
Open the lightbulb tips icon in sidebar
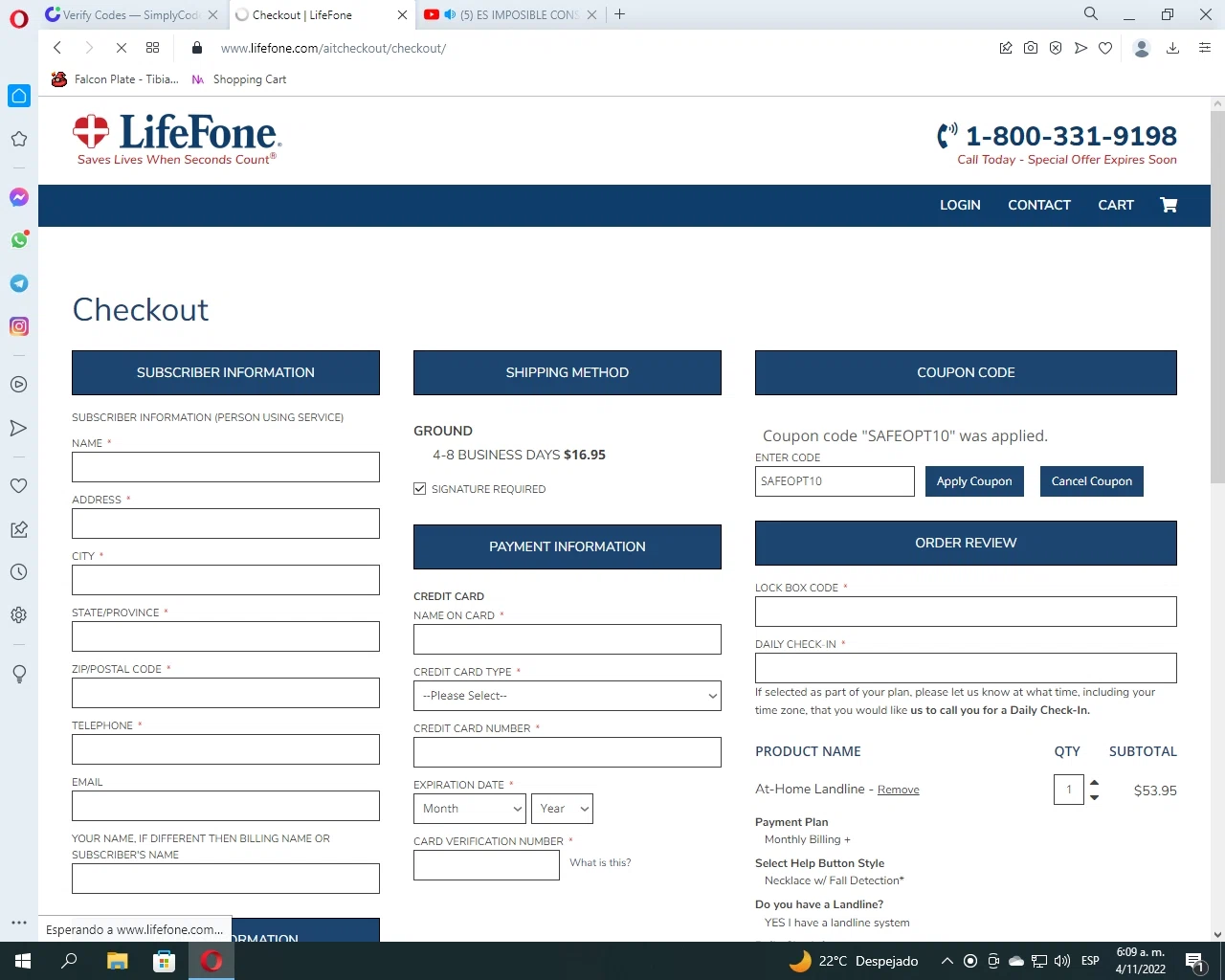pos(19,674)
